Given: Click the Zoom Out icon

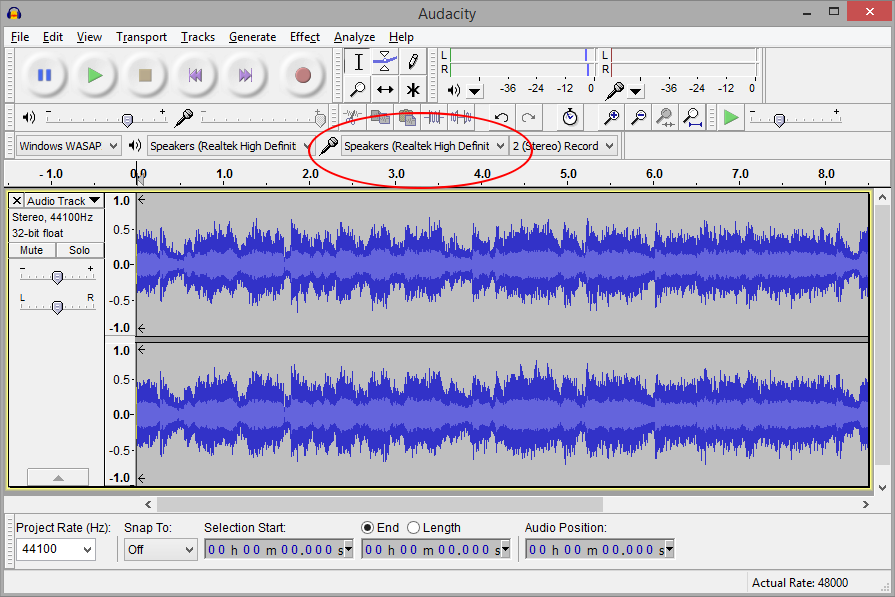Looking at the screenshot, I should tap(638, 118).
